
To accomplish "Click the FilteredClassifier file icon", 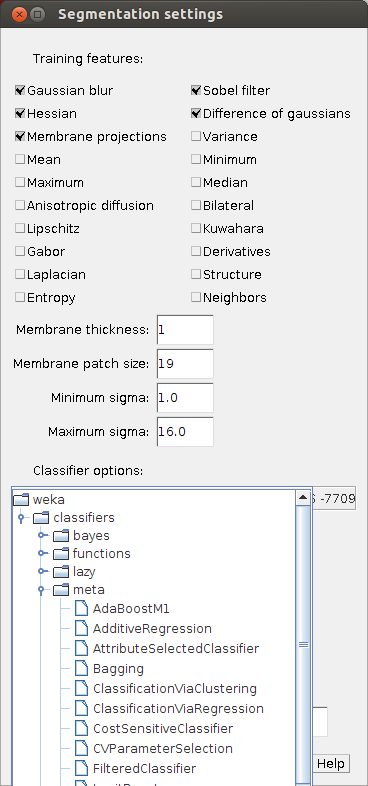I will coord(81,768).
